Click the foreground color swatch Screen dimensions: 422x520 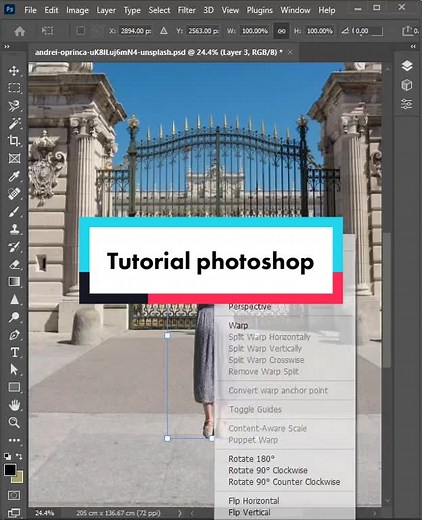(10, 470)
